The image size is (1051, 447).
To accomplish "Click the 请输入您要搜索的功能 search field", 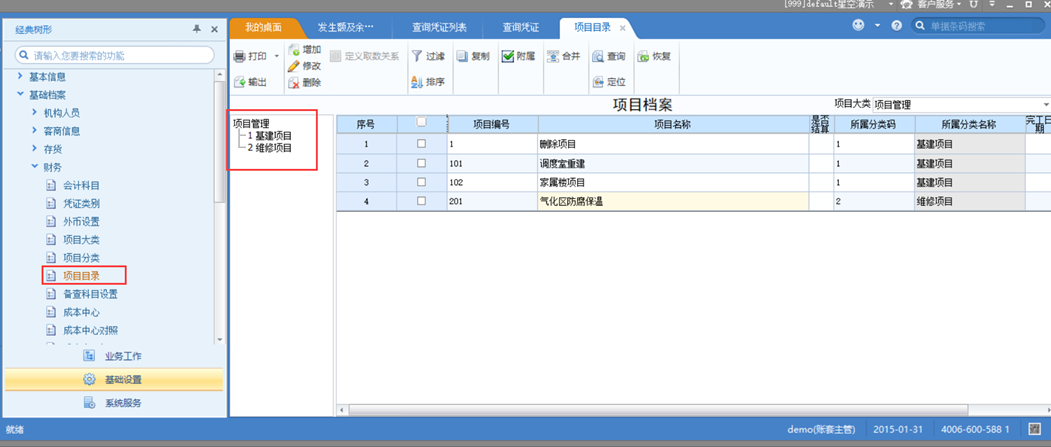I will click(115, 55).
